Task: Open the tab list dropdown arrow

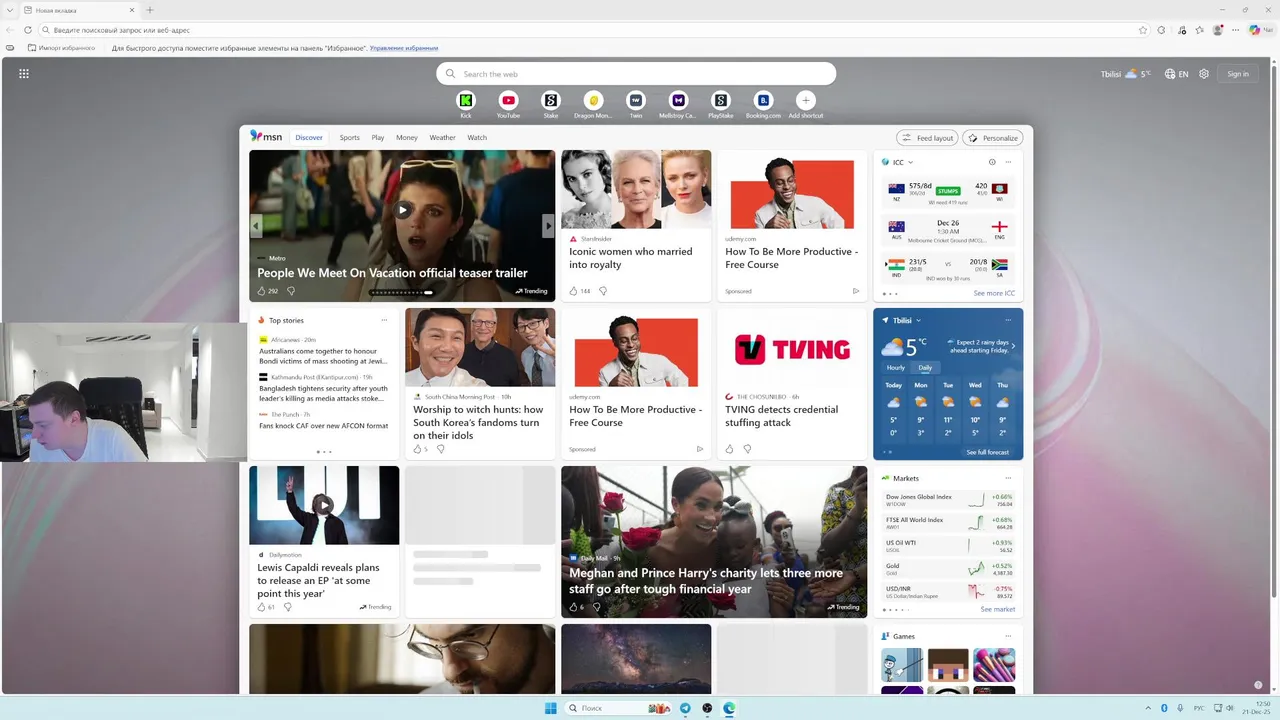Action: point(10,10)
